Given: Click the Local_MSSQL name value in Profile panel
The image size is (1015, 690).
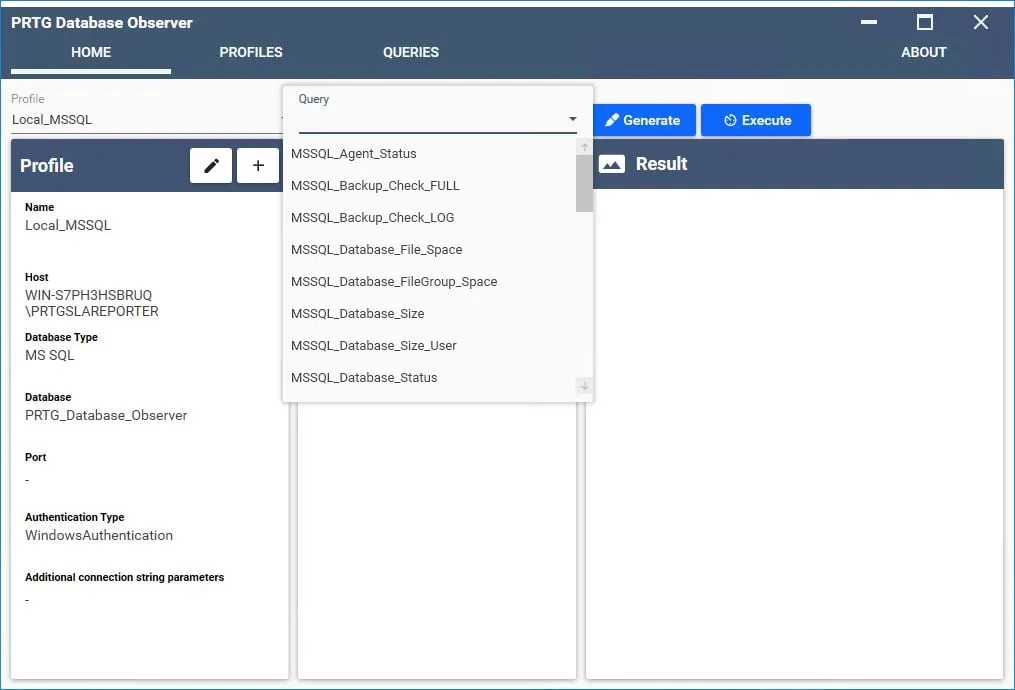Looking at the screenshot, I should point(68,225).
